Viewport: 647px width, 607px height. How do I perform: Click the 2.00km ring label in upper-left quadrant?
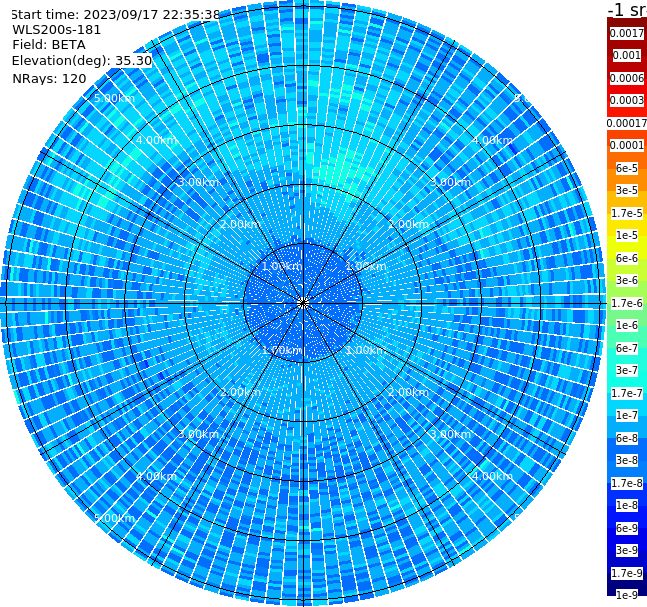point(241,224)
